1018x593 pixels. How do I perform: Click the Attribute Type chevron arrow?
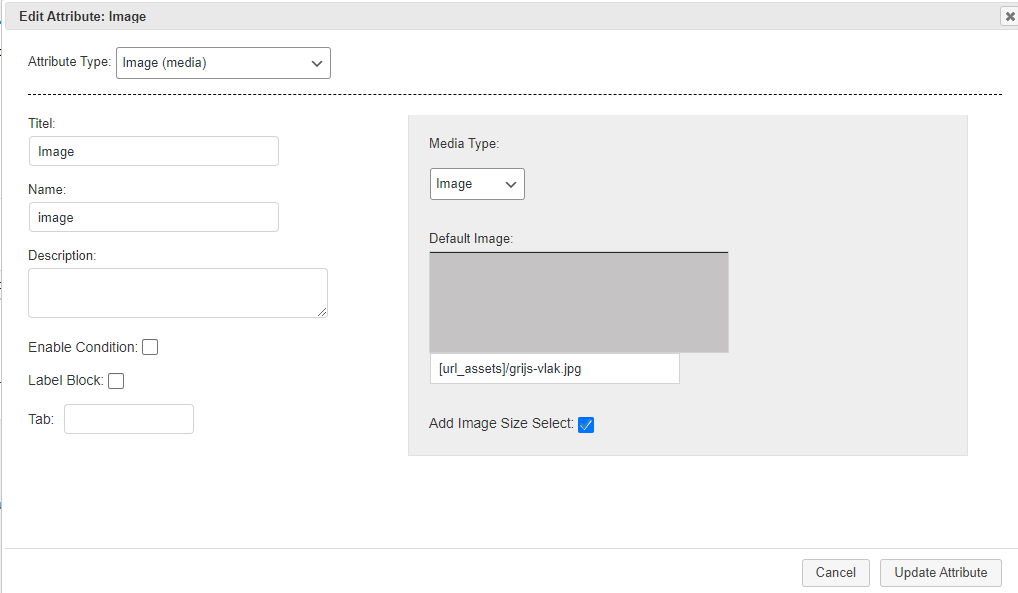(317, 64)
